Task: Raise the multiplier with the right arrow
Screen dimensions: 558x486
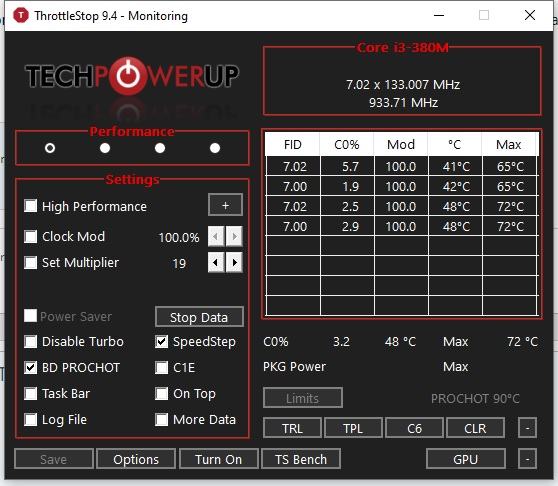Action: click(x=234, y=263)
